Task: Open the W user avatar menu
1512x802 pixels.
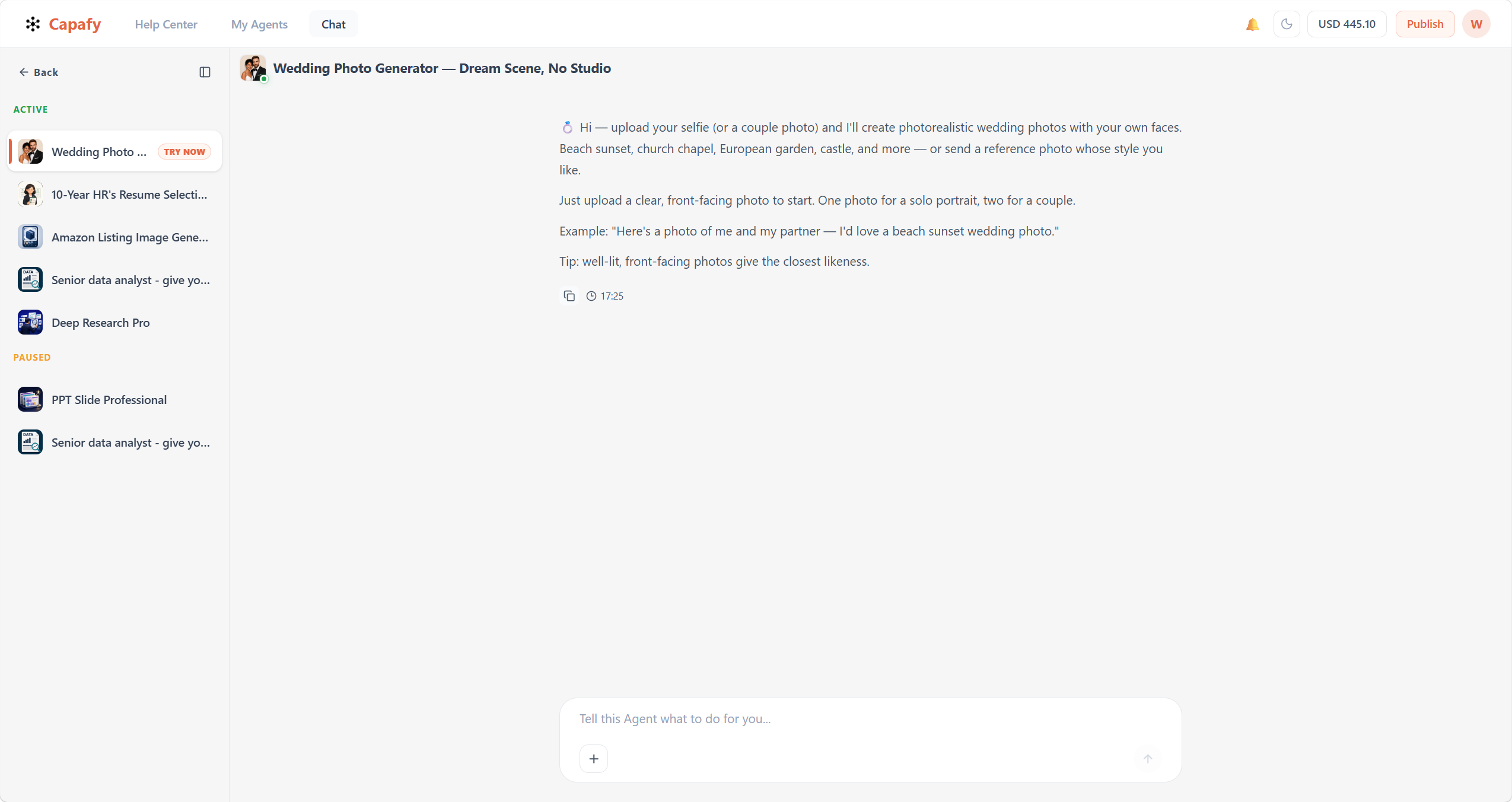Action: pyautogui.click(x=1476, y=24)
